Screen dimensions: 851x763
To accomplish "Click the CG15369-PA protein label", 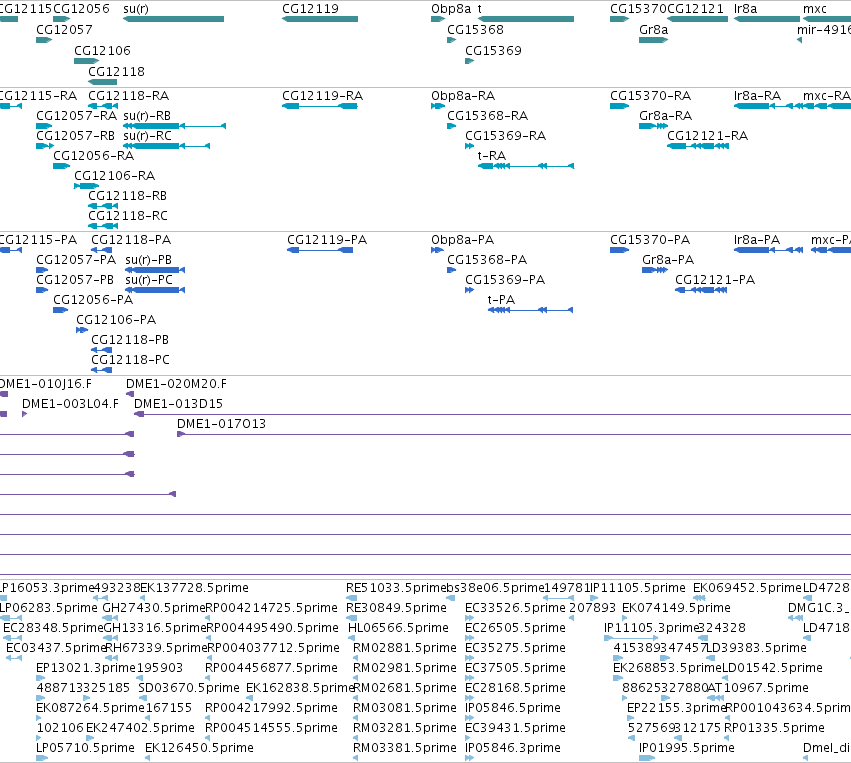I will tap(505, 280).
